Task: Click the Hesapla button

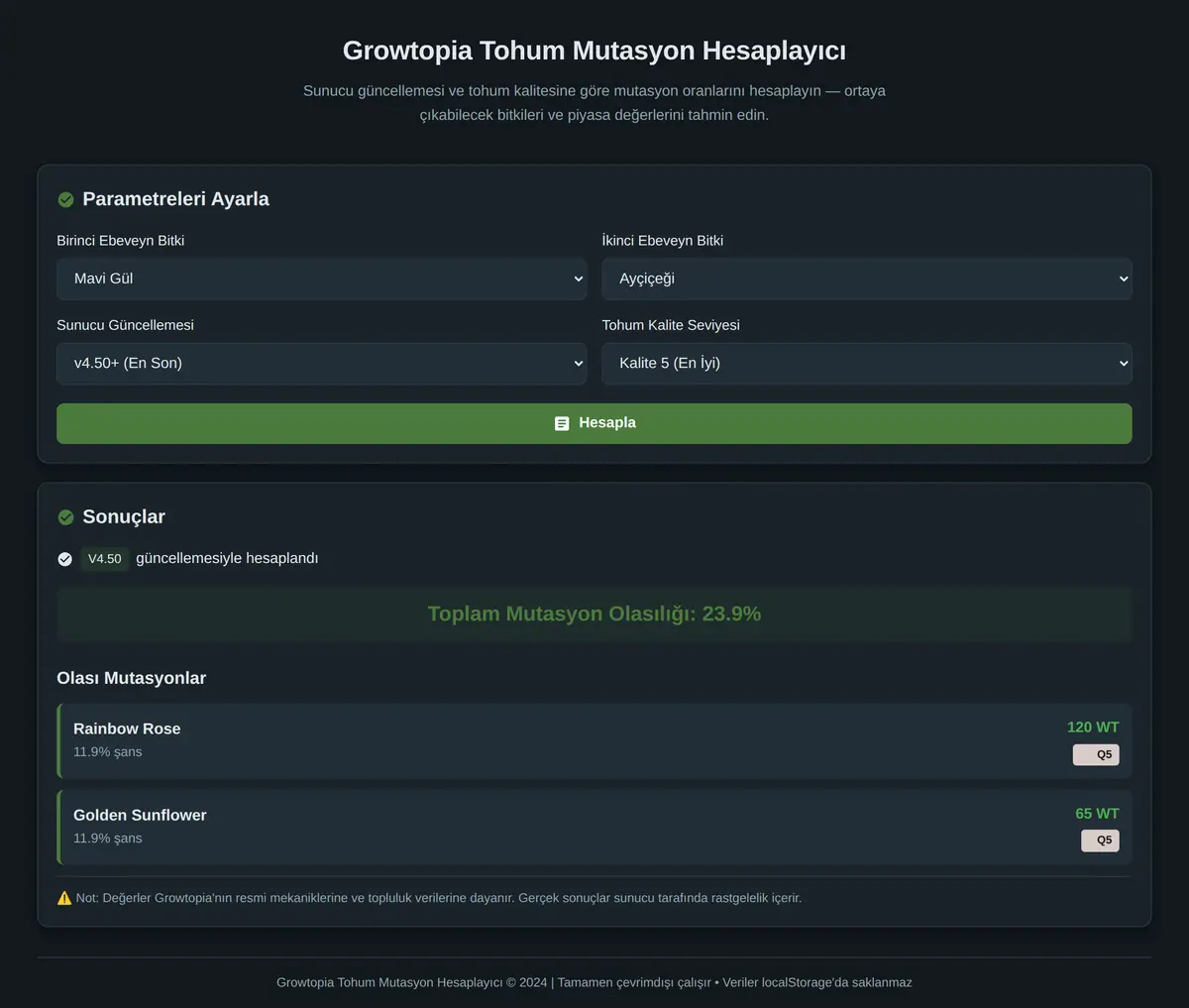Action: [x=594, y=423]
